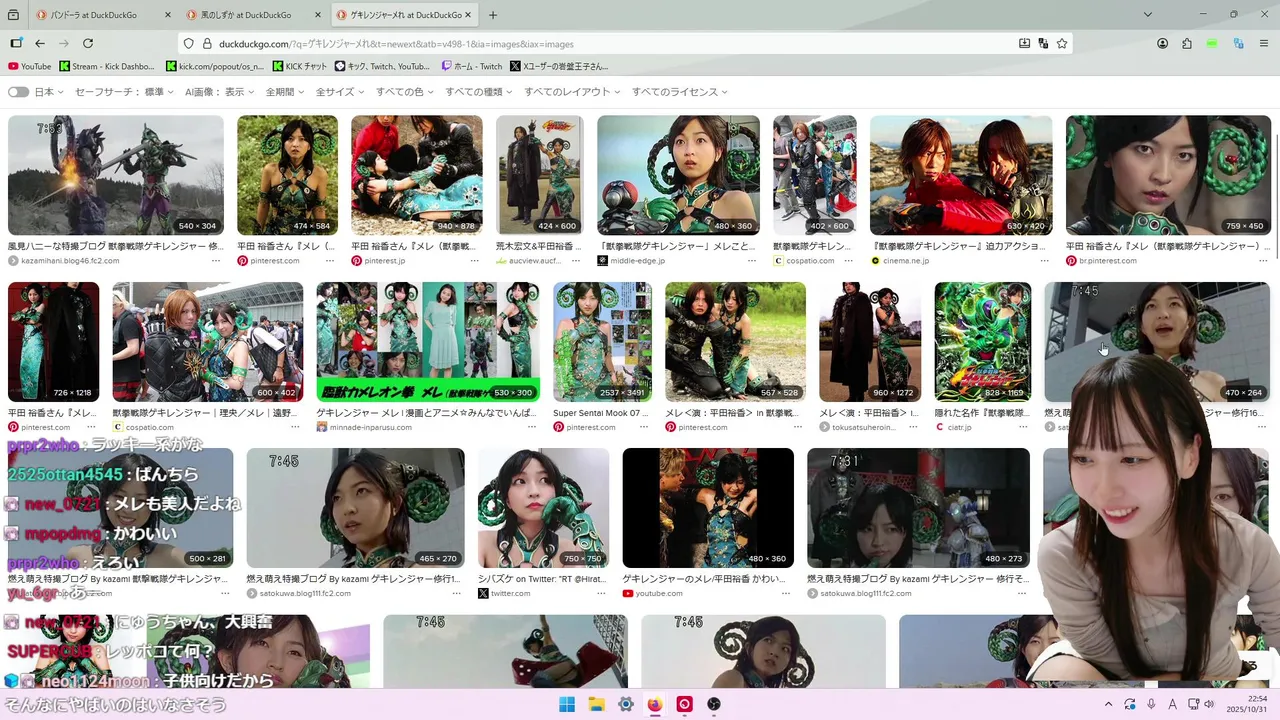This screenshot has height=720, width=1280.
Task: Open the 474 × 584 image result
Action: (287, 175)
